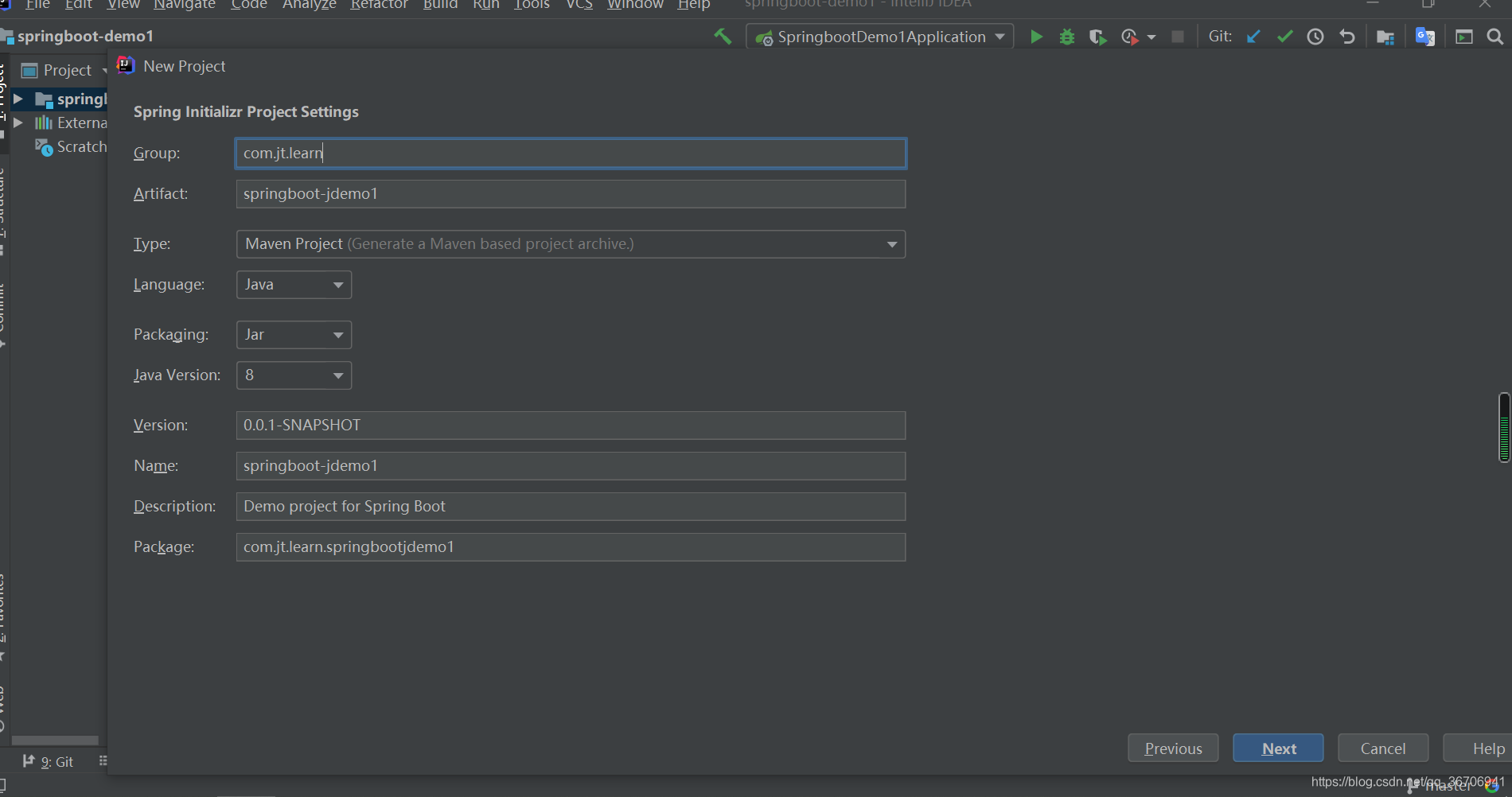Open the Tools menu
The image size is (1512, 797).
point(532,5)
